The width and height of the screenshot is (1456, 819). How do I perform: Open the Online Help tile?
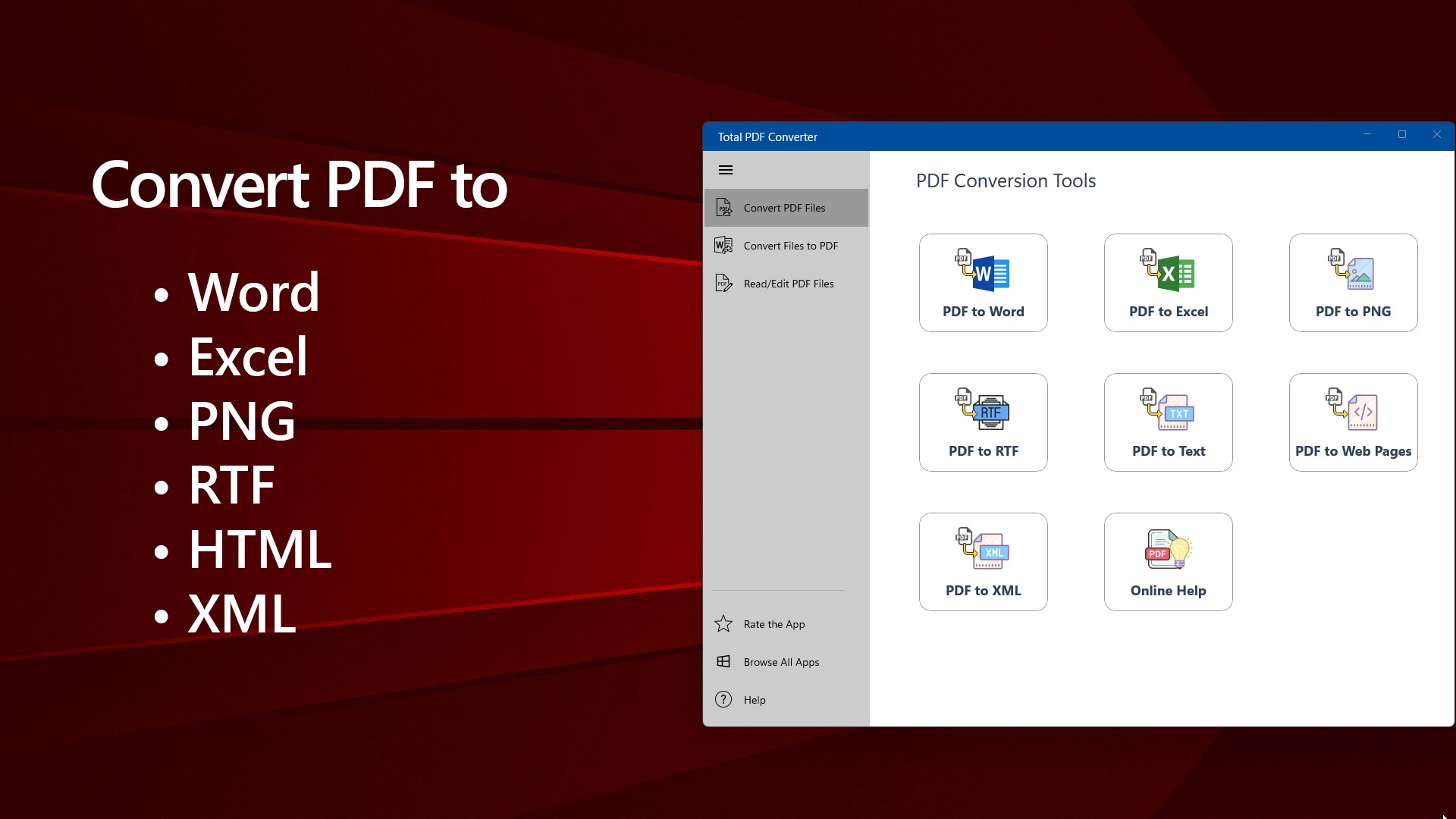click(1168, 562)
